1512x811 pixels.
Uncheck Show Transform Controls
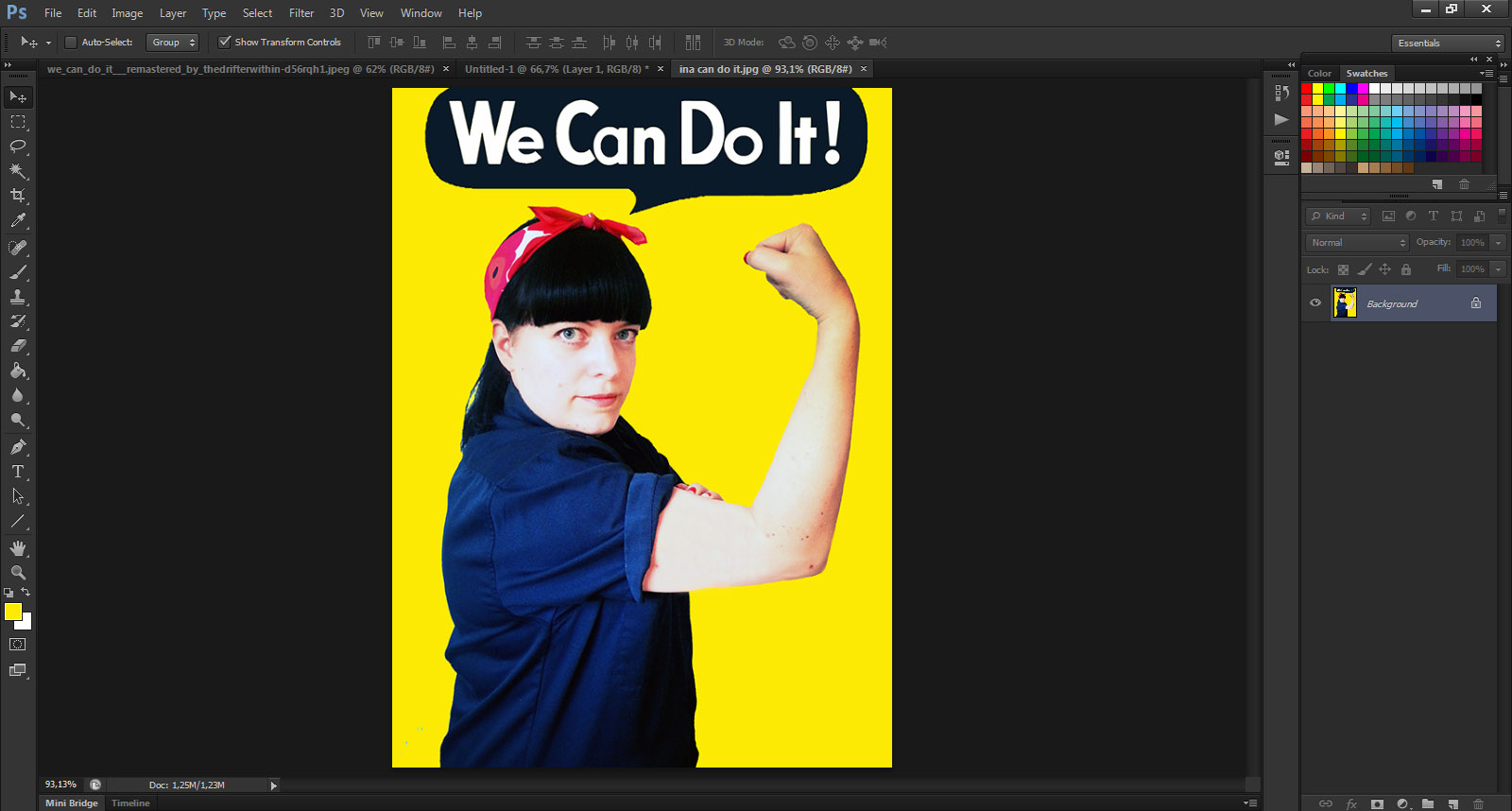pyautogui.click(x=224, y=42)
